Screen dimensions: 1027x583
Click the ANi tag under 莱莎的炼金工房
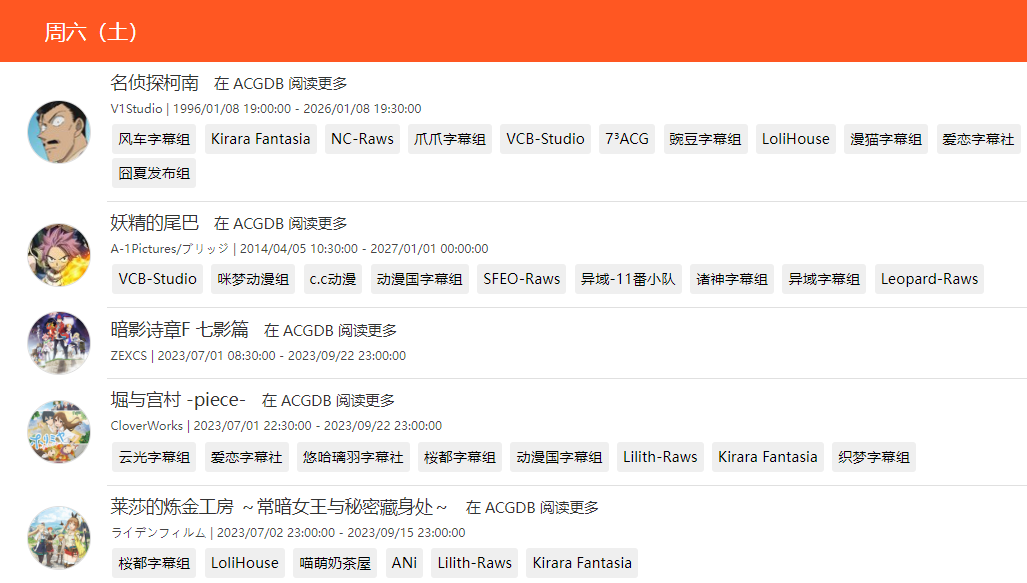(x=404, y=563)
